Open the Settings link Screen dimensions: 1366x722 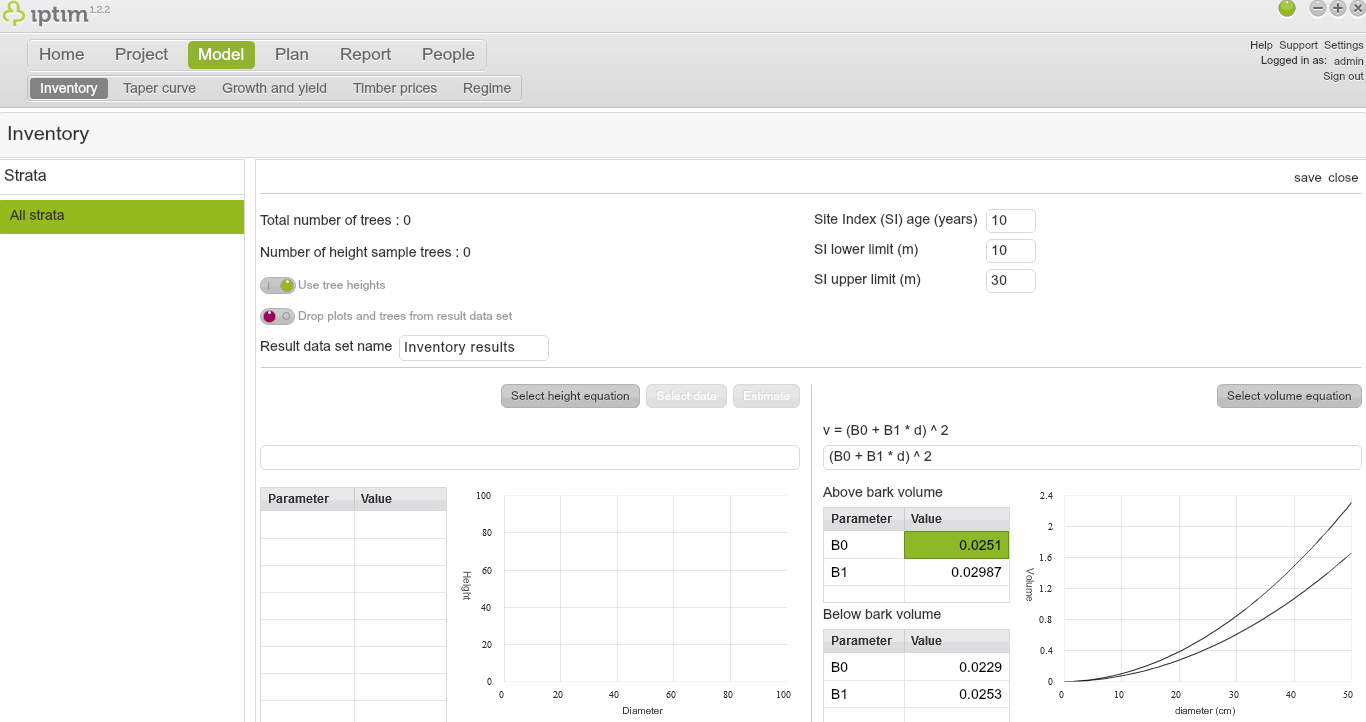click(1343, 45)
